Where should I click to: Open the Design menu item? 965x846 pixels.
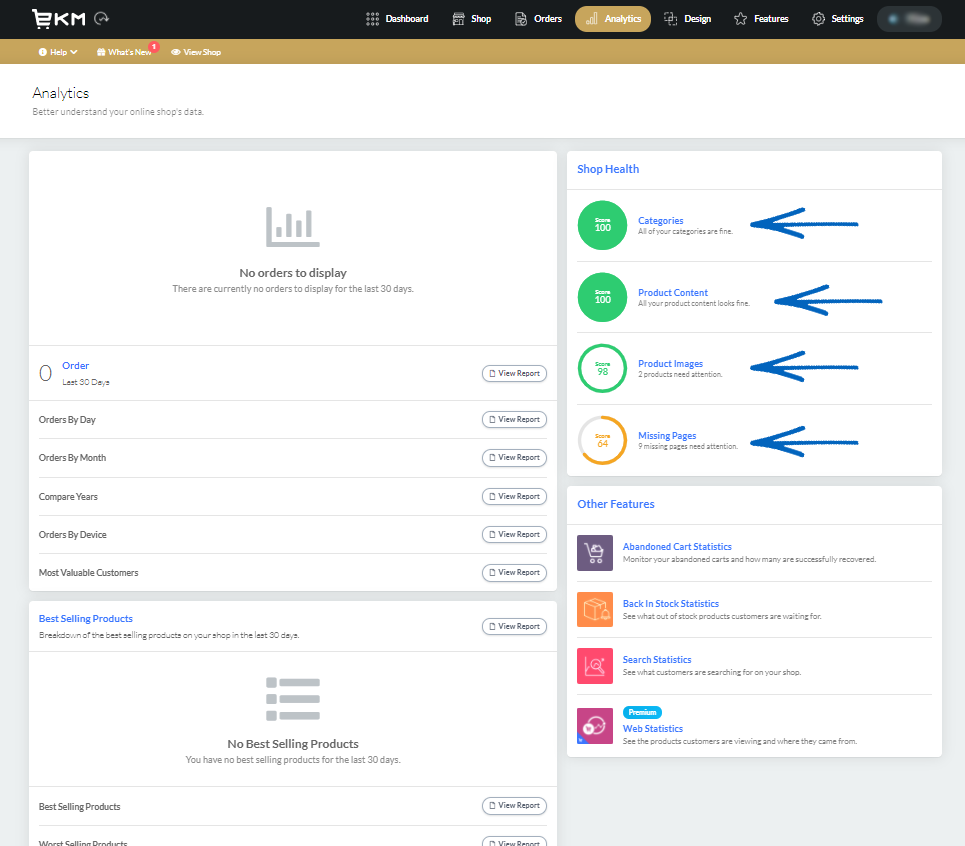coord(687,18)
